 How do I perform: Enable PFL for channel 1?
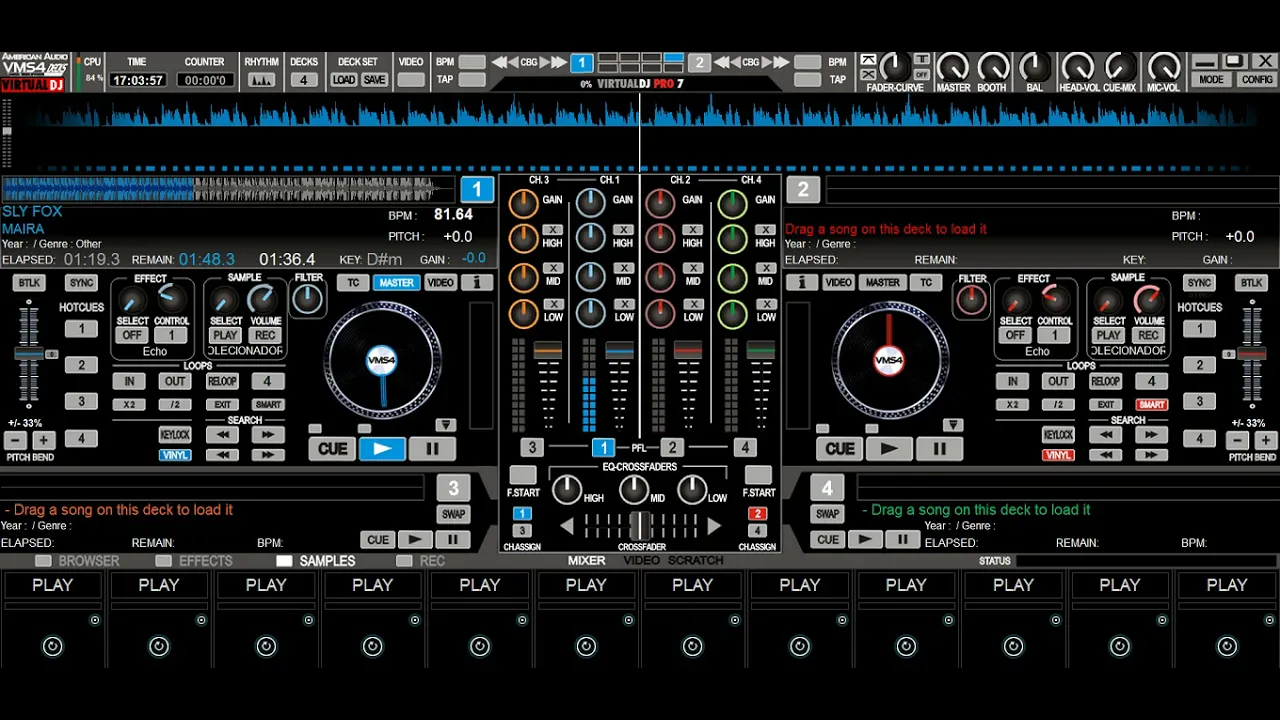603,448
